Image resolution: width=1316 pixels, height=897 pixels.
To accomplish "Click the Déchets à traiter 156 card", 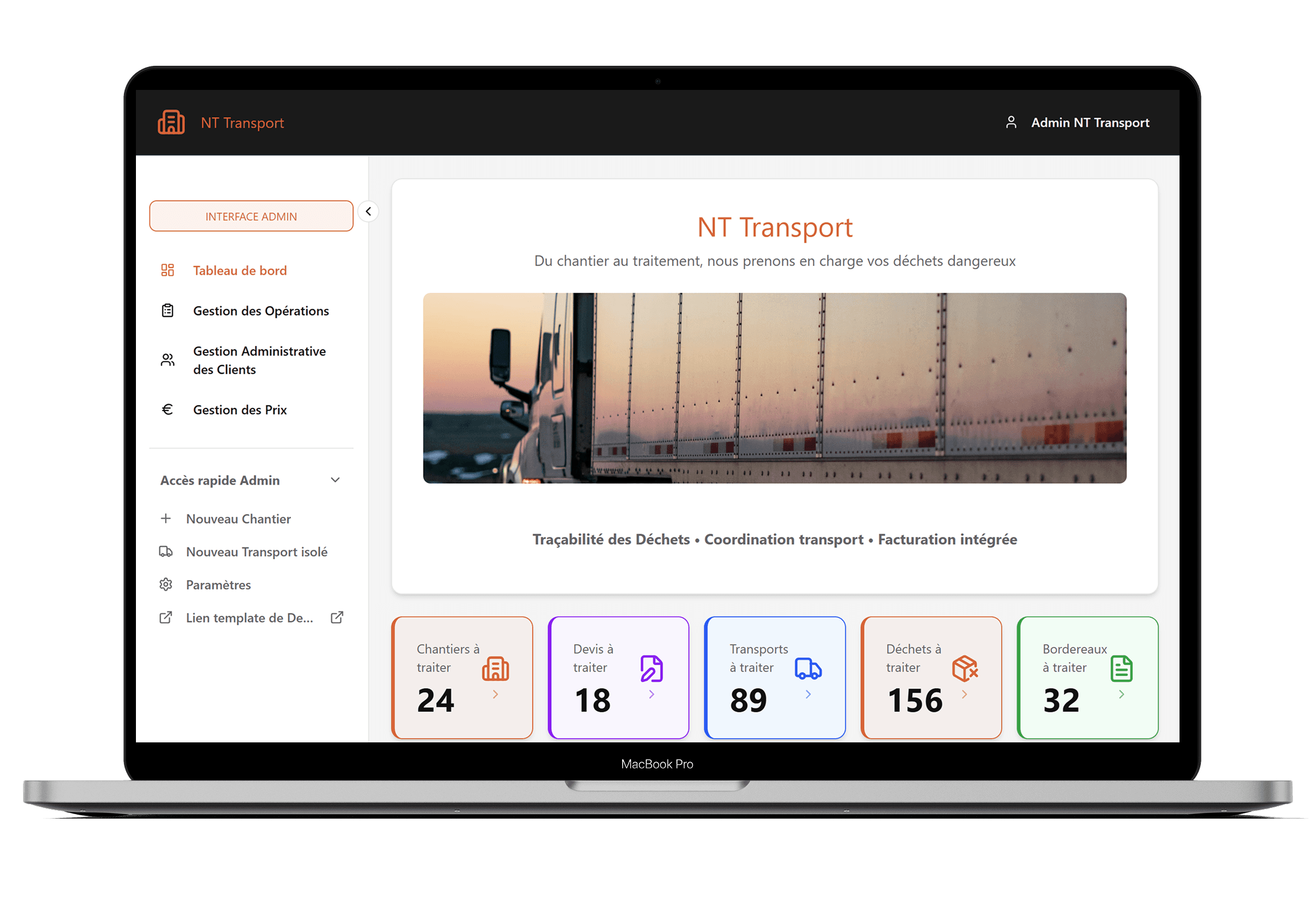I will [x=931, y=677].
